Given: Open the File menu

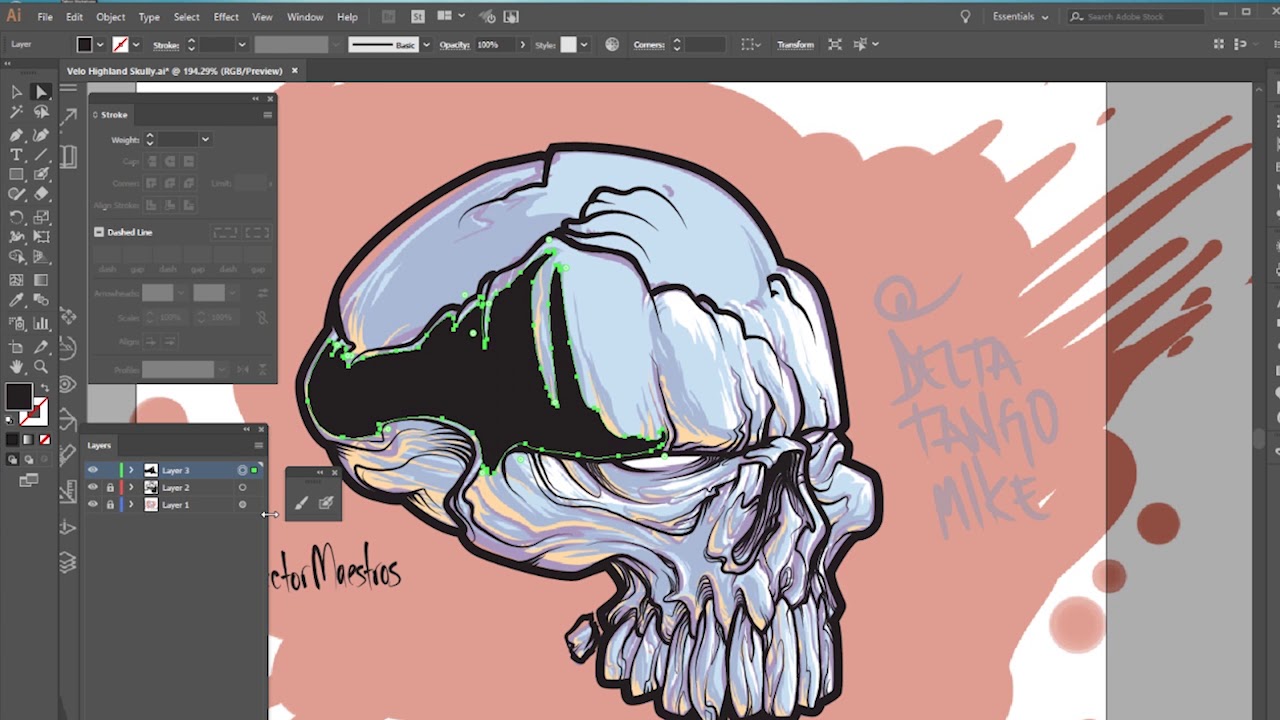Looking at the screenshot, I should [45, 17].
